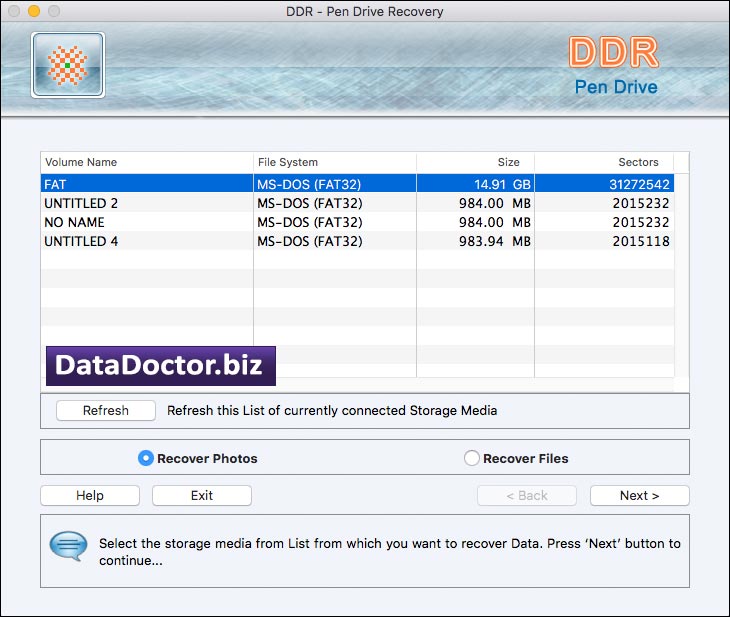Viewport: 730px width, 617px height.
Task: Proceed with the Next button
Action: point(639,495)
